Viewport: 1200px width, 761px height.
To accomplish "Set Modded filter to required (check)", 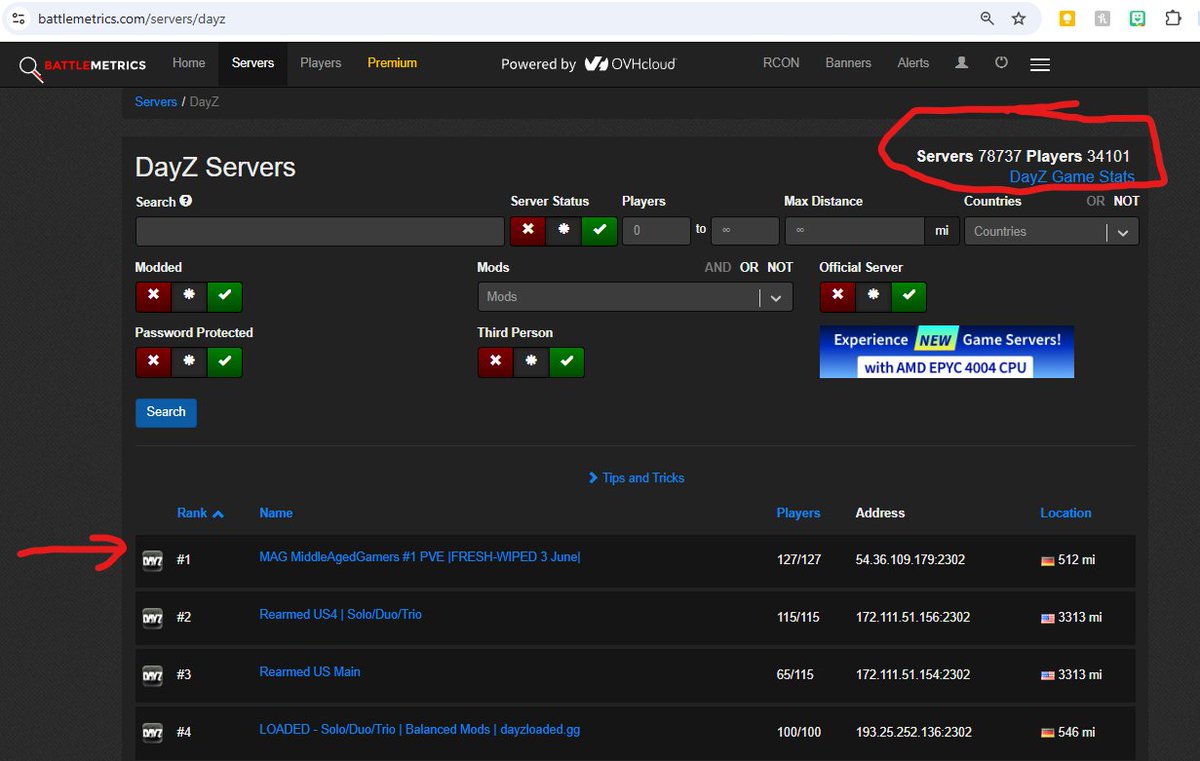I will click(225, 296).
